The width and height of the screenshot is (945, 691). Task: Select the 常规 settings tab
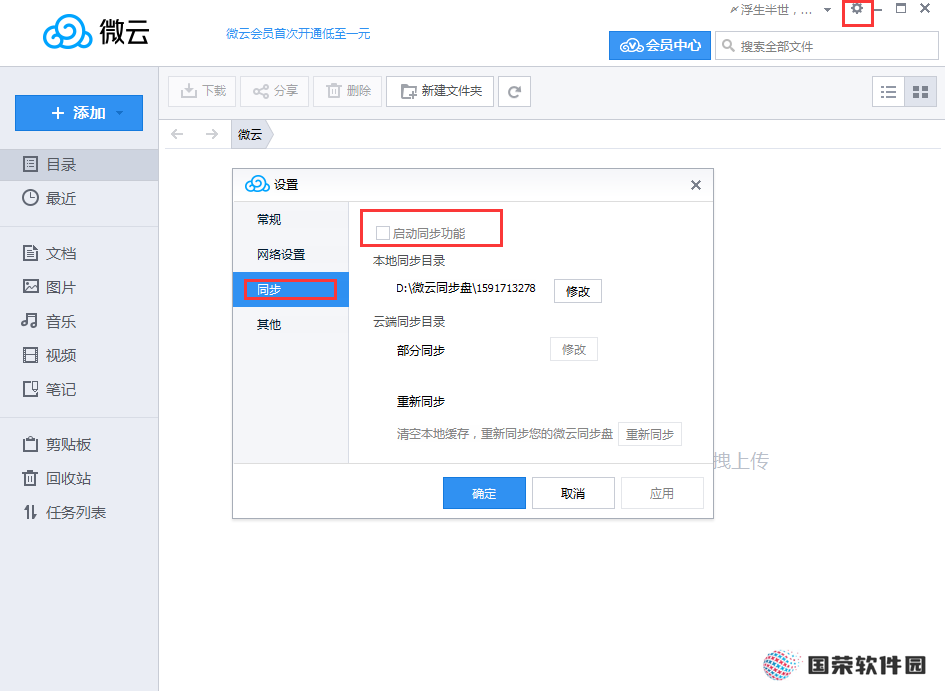[291, 220]
